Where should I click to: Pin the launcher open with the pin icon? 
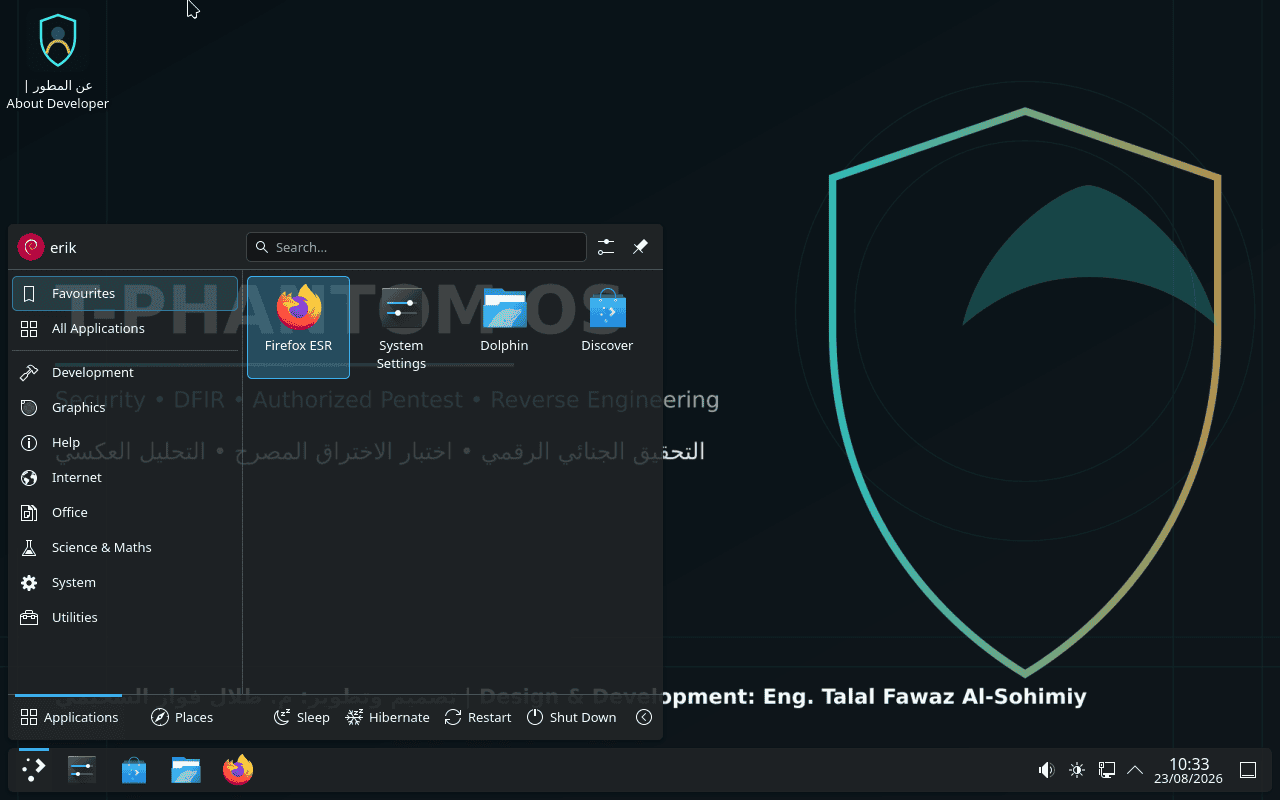click(641, 247)
